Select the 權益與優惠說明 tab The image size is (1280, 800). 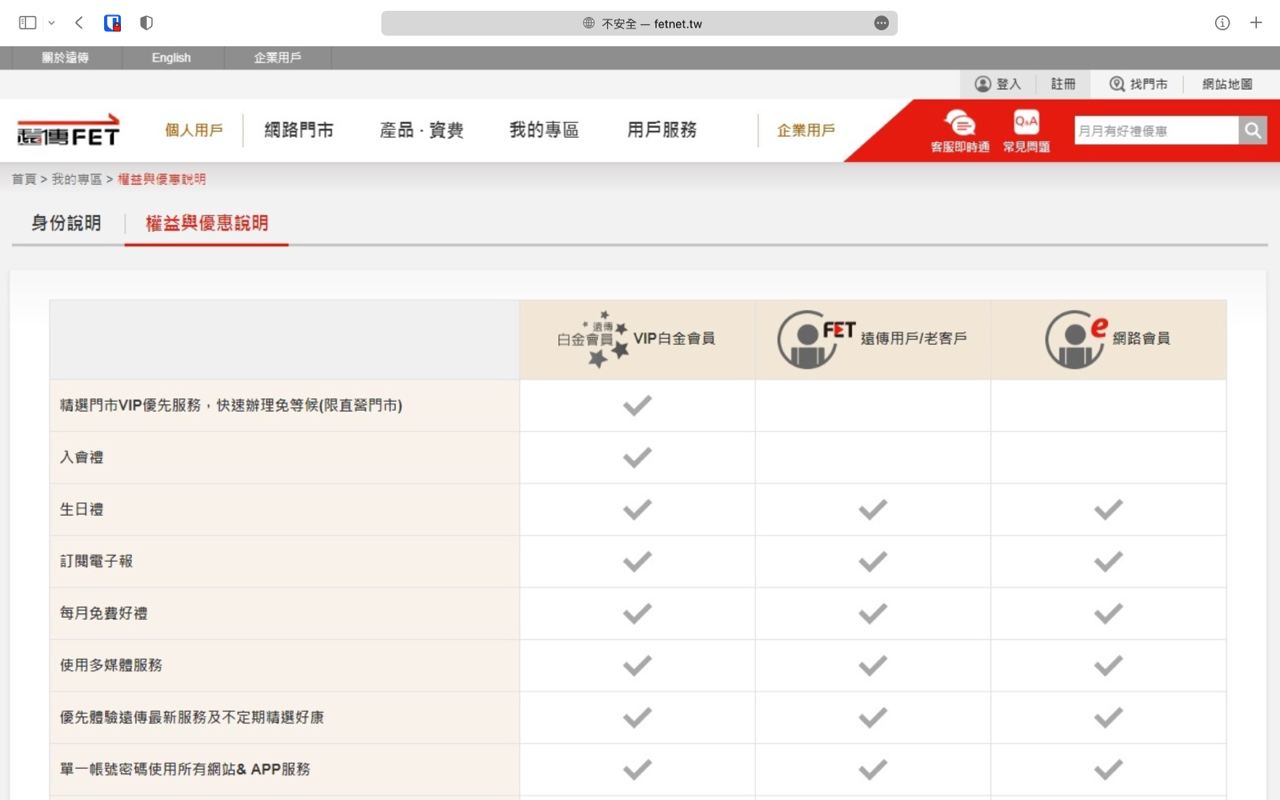click(x=207, y=223)
